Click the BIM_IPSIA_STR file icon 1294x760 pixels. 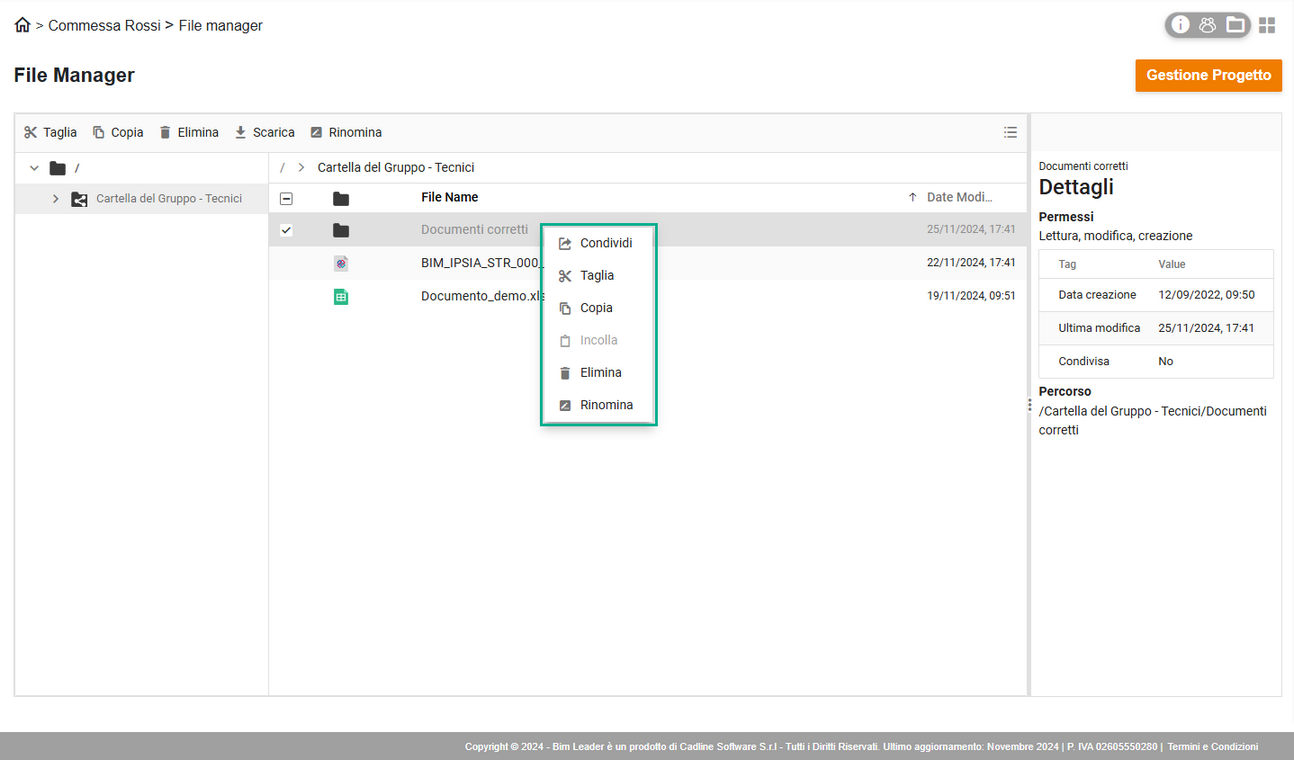tap(341, 263)
